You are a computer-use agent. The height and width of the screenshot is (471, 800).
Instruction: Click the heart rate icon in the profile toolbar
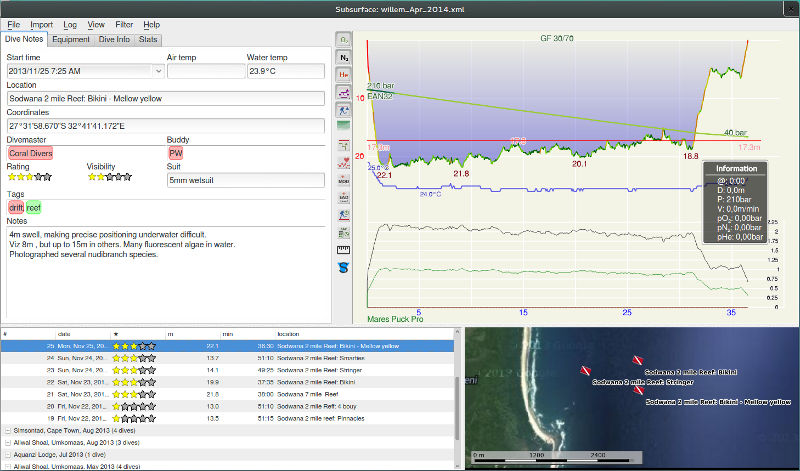point(345,162)
